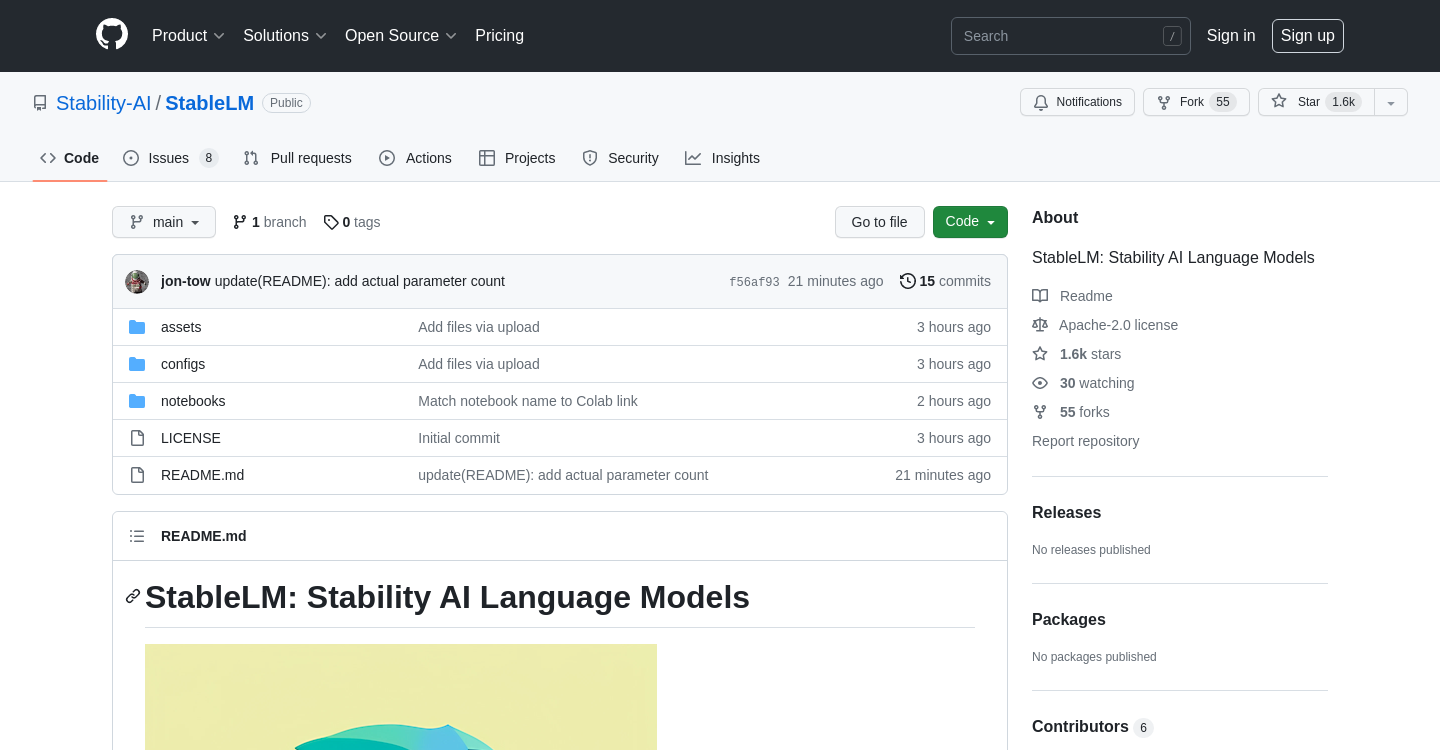Go to Pricing page

499,36
